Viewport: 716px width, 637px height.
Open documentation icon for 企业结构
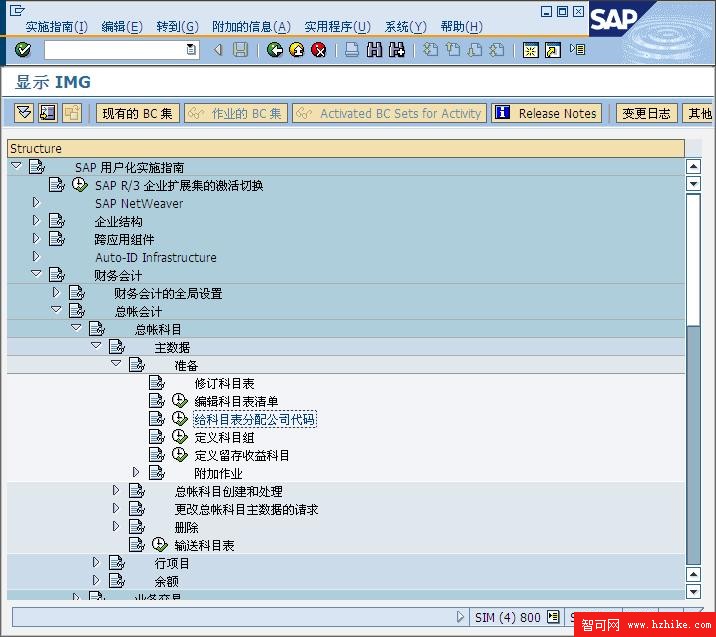point(57,221)
